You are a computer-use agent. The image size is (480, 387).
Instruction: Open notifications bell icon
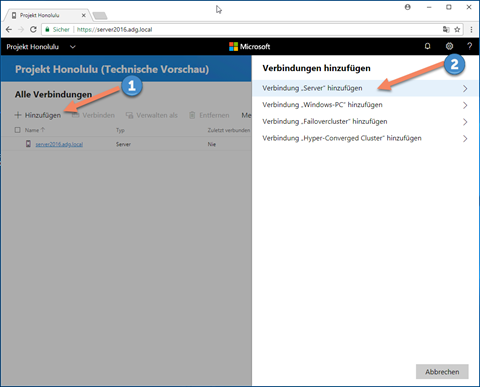point(427,46)
